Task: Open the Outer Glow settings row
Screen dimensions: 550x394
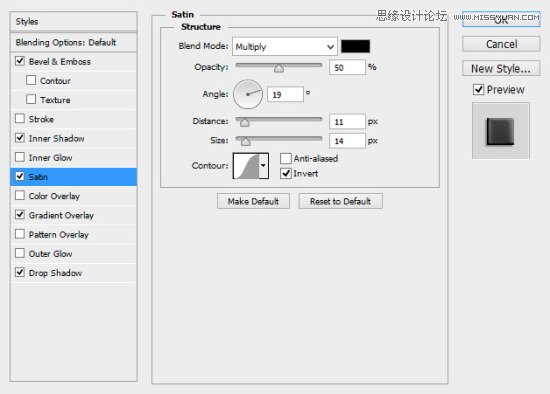Action: [x=74, y=253]
